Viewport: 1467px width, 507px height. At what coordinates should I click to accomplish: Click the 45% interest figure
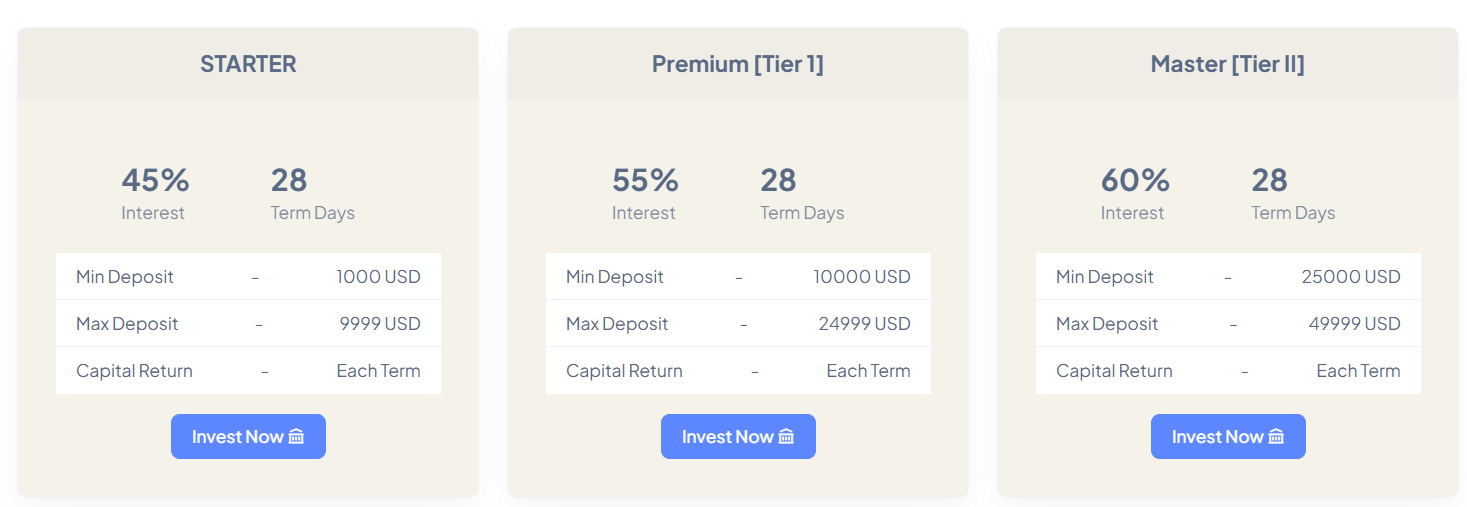pyautogui.click(x=155, y=180)
